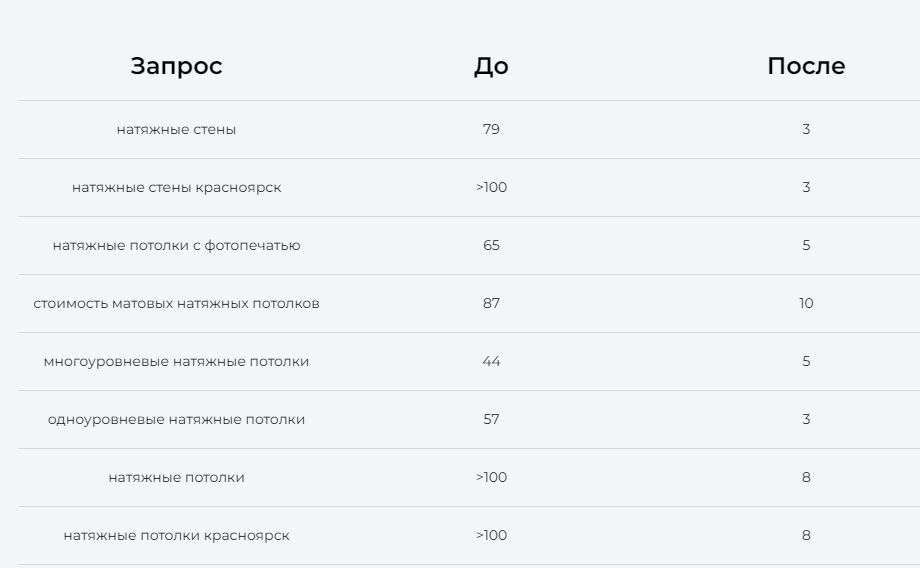This screenshot has height=568, width=920.
Task: Click 'После' value for 'многоуровневые натяжные потолки'
Action: coord(806,361)
